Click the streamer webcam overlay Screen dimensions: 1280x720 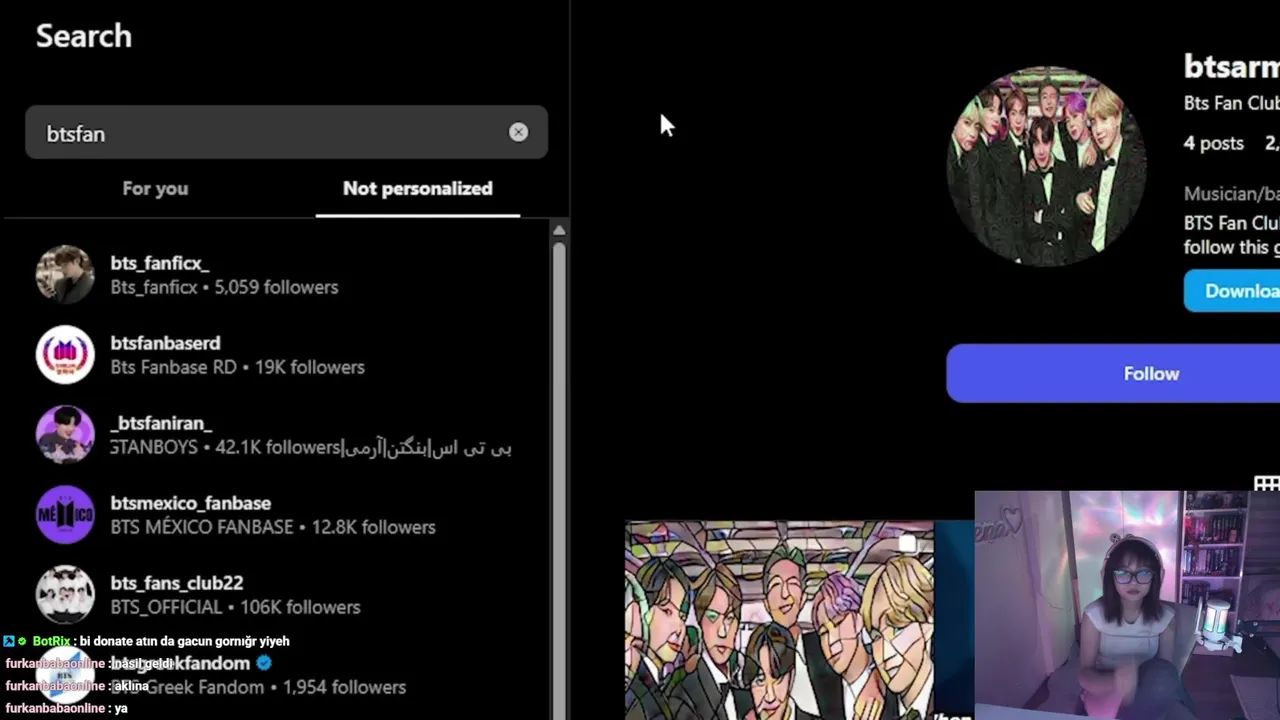point(1127,605)
